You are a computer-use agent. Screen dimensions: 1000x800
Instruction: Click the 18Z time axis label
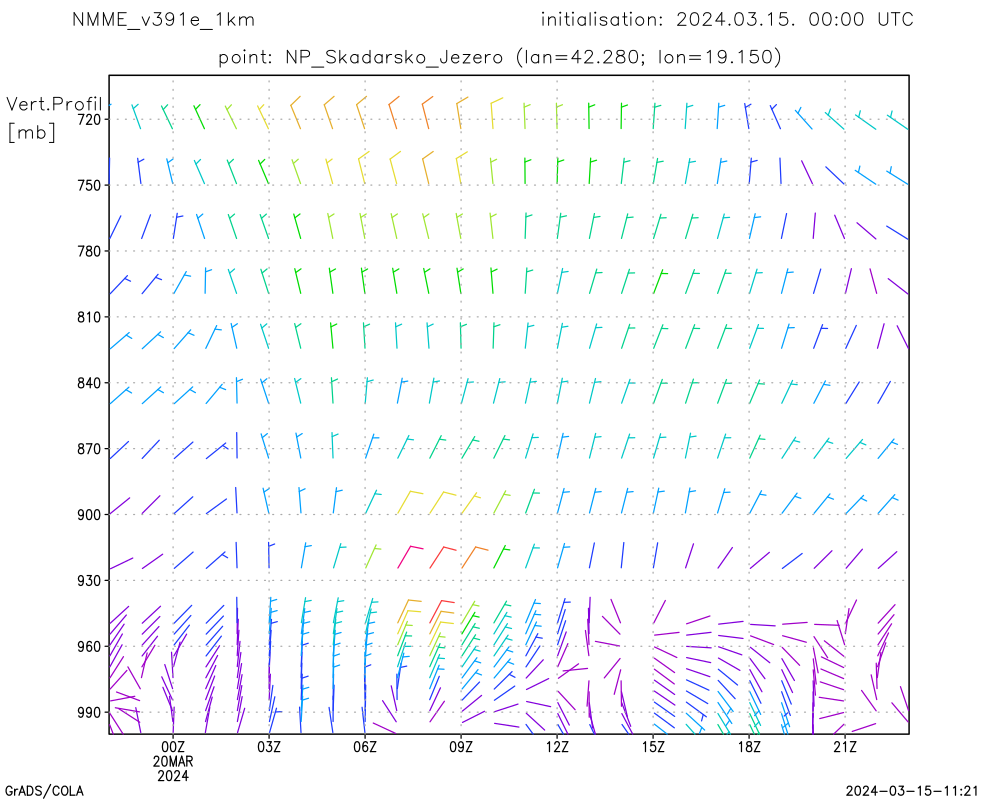[749, 747]
